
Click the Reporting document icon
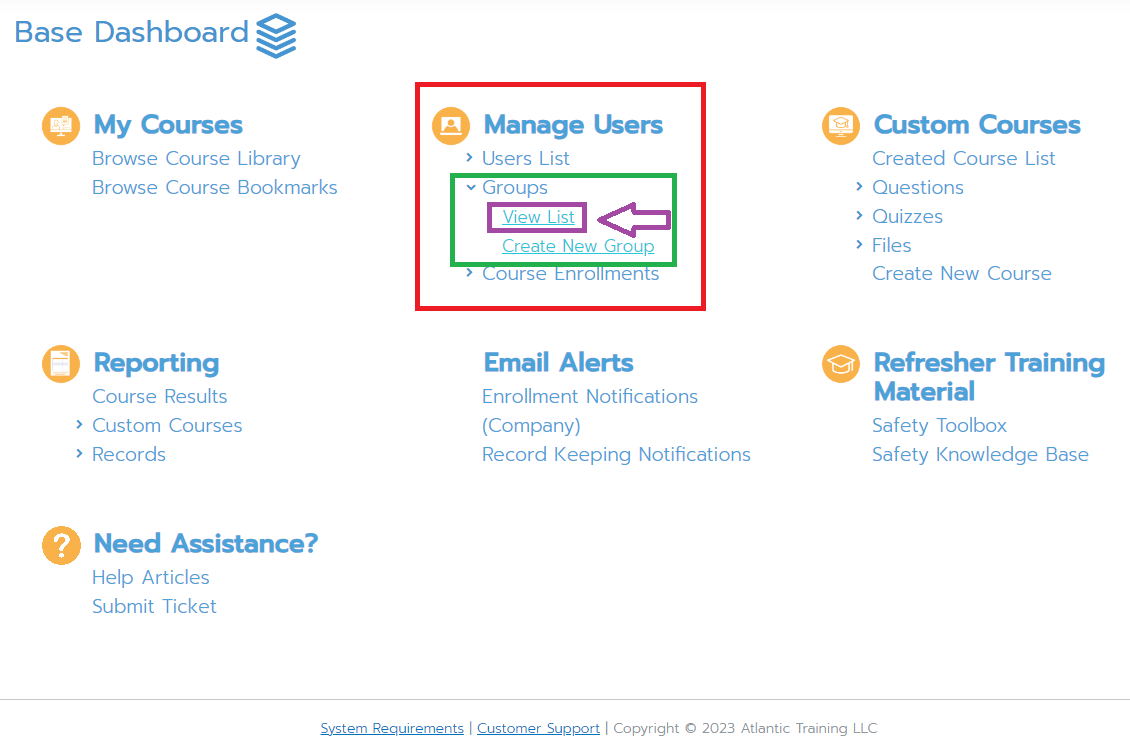(60, 363)
